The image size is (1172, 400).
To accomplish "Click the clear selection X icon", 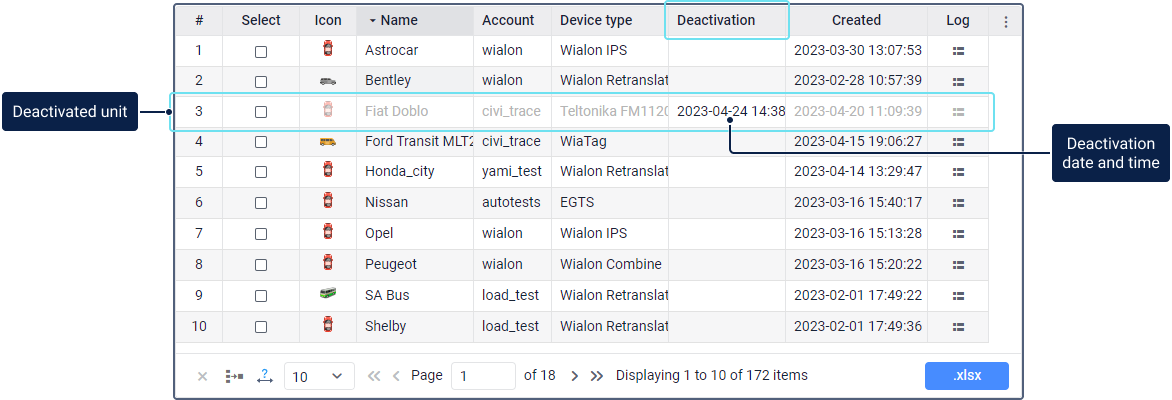I will (203, 376).
